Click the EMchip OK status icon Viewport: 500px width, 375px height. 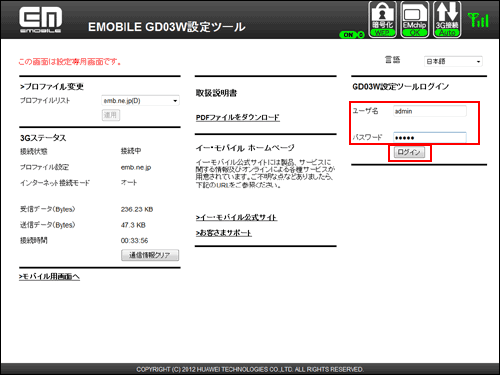coord(414,19)
